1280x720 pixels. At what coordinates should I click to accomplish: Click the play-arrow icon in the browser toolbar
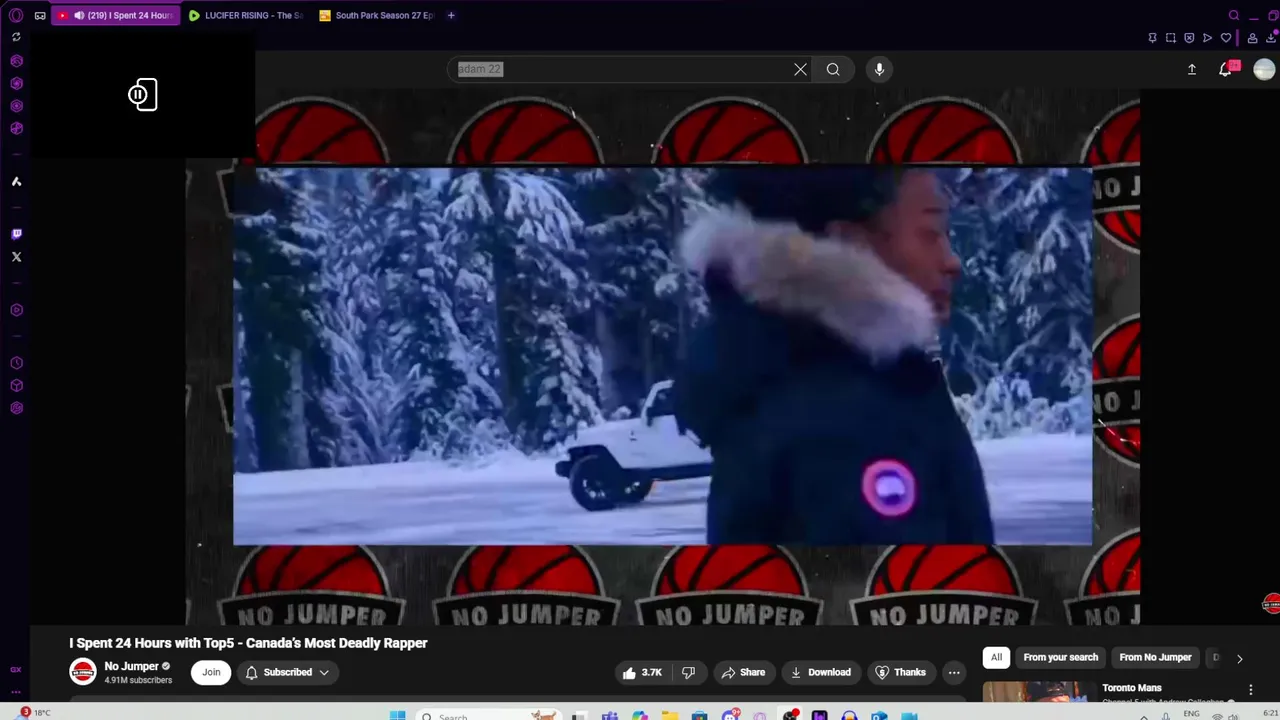(x=1207, y=38)
